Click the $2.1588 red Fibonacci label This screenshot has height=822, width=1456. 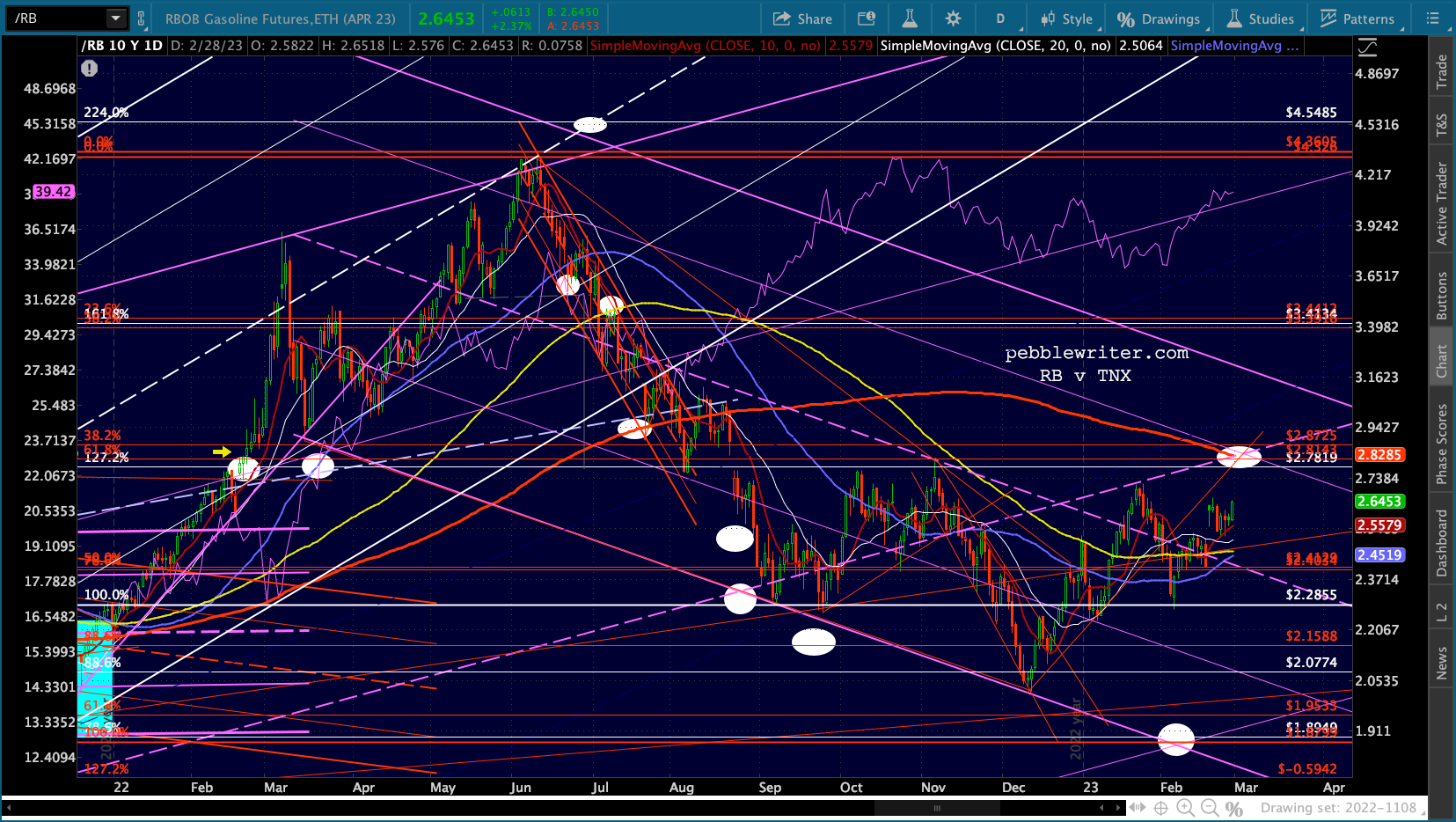tap(1311, 636)
